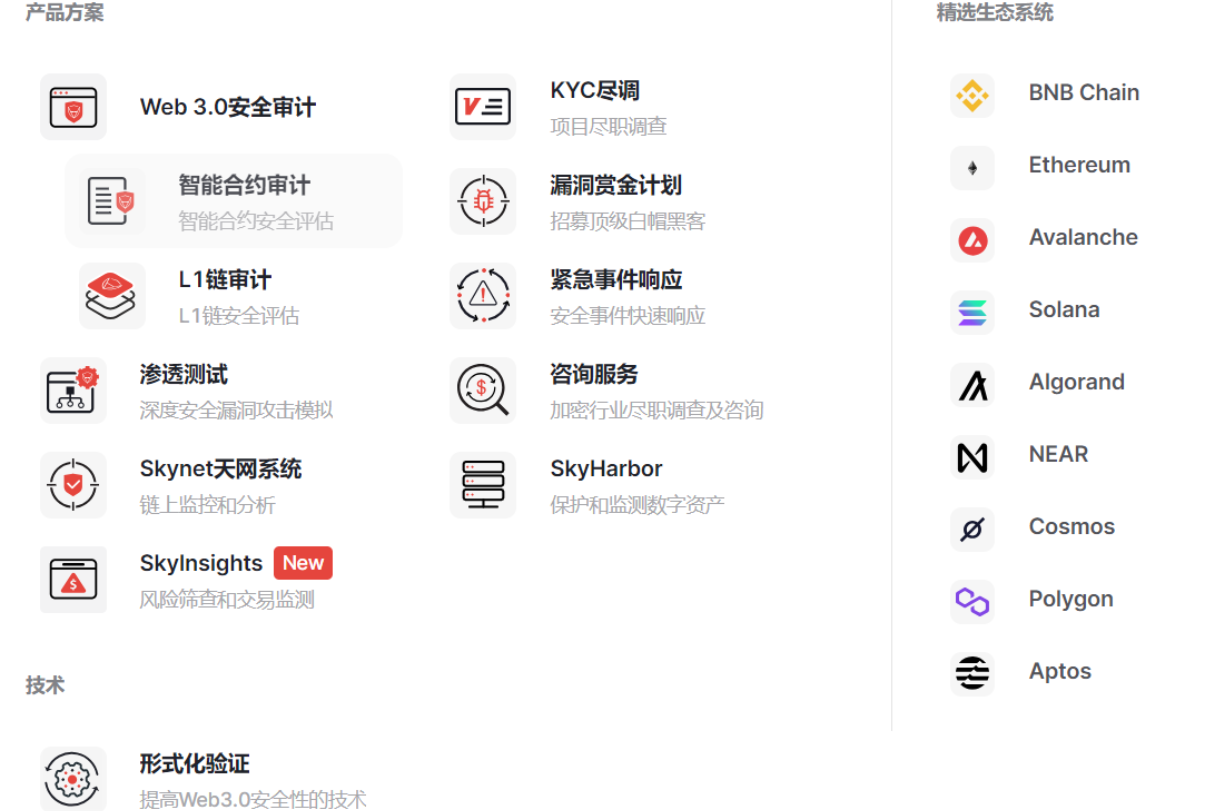The height and width of the screenshot is (811, 1209).
Task: Select Ethereum ecosystem link
Action: [1080, 165]
